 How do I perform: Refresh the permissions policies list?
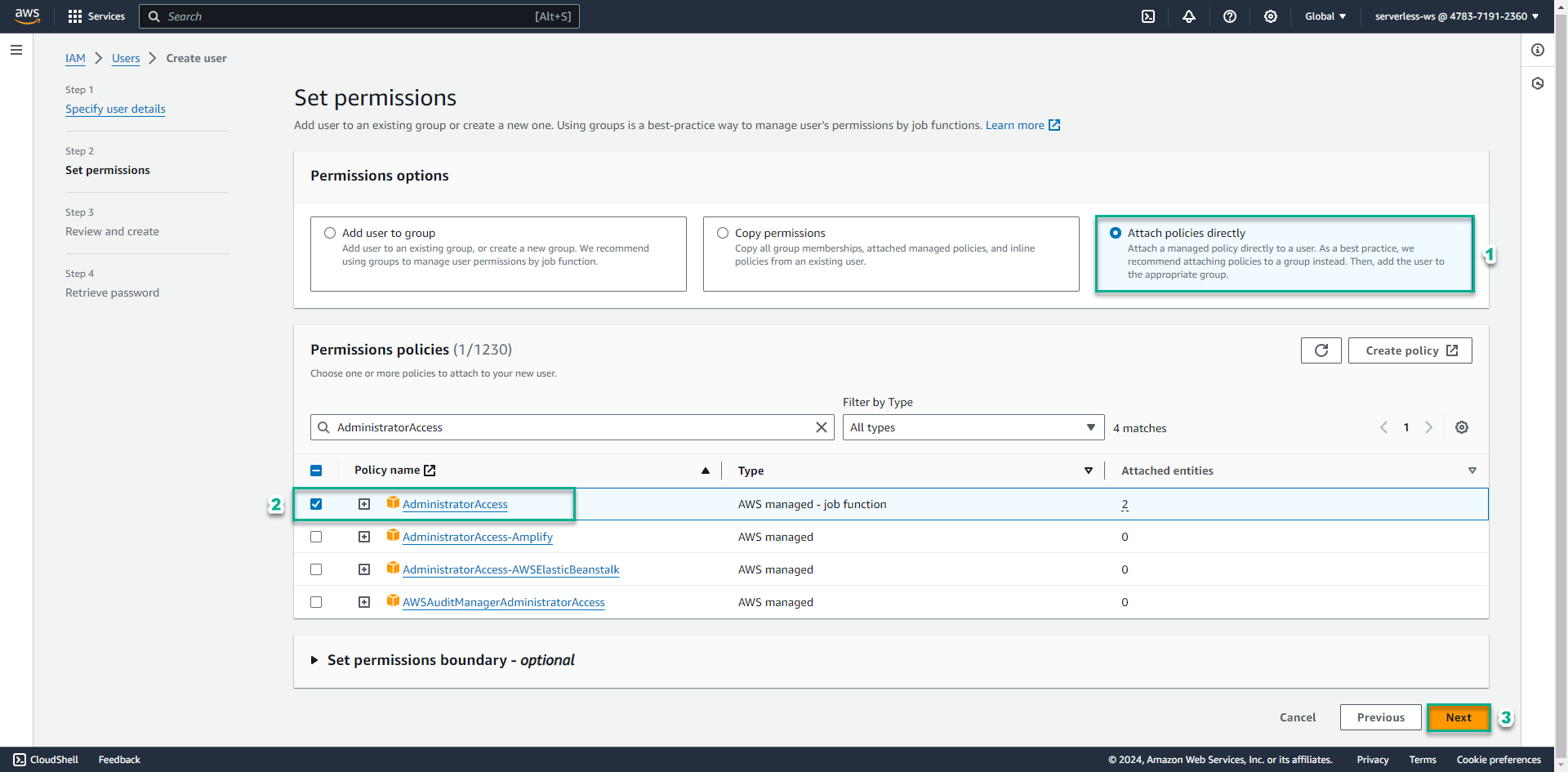tap(1321, 350)
